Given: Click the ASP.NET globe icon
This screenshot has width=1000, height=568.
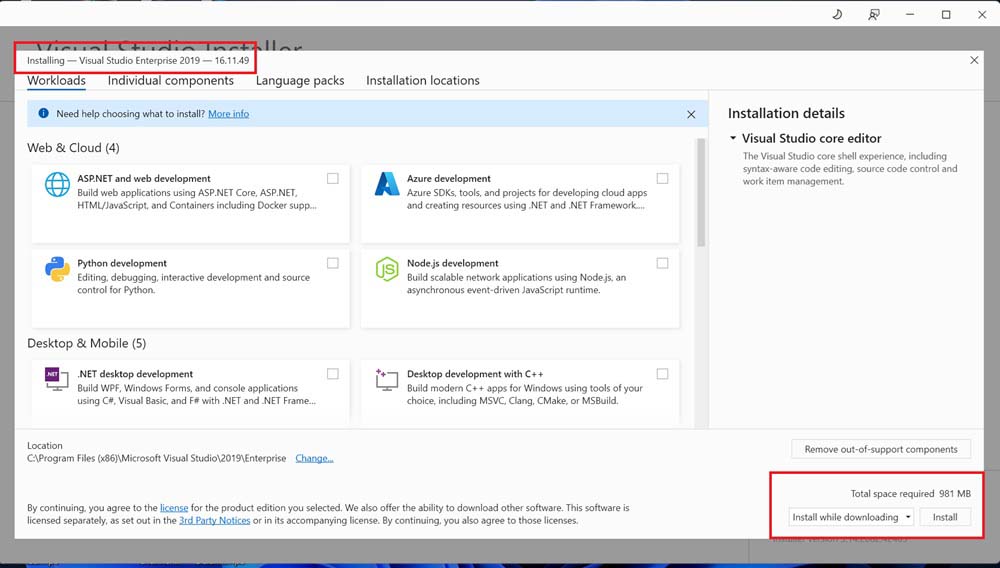Looking at the screenshot, I should point(57,185).
